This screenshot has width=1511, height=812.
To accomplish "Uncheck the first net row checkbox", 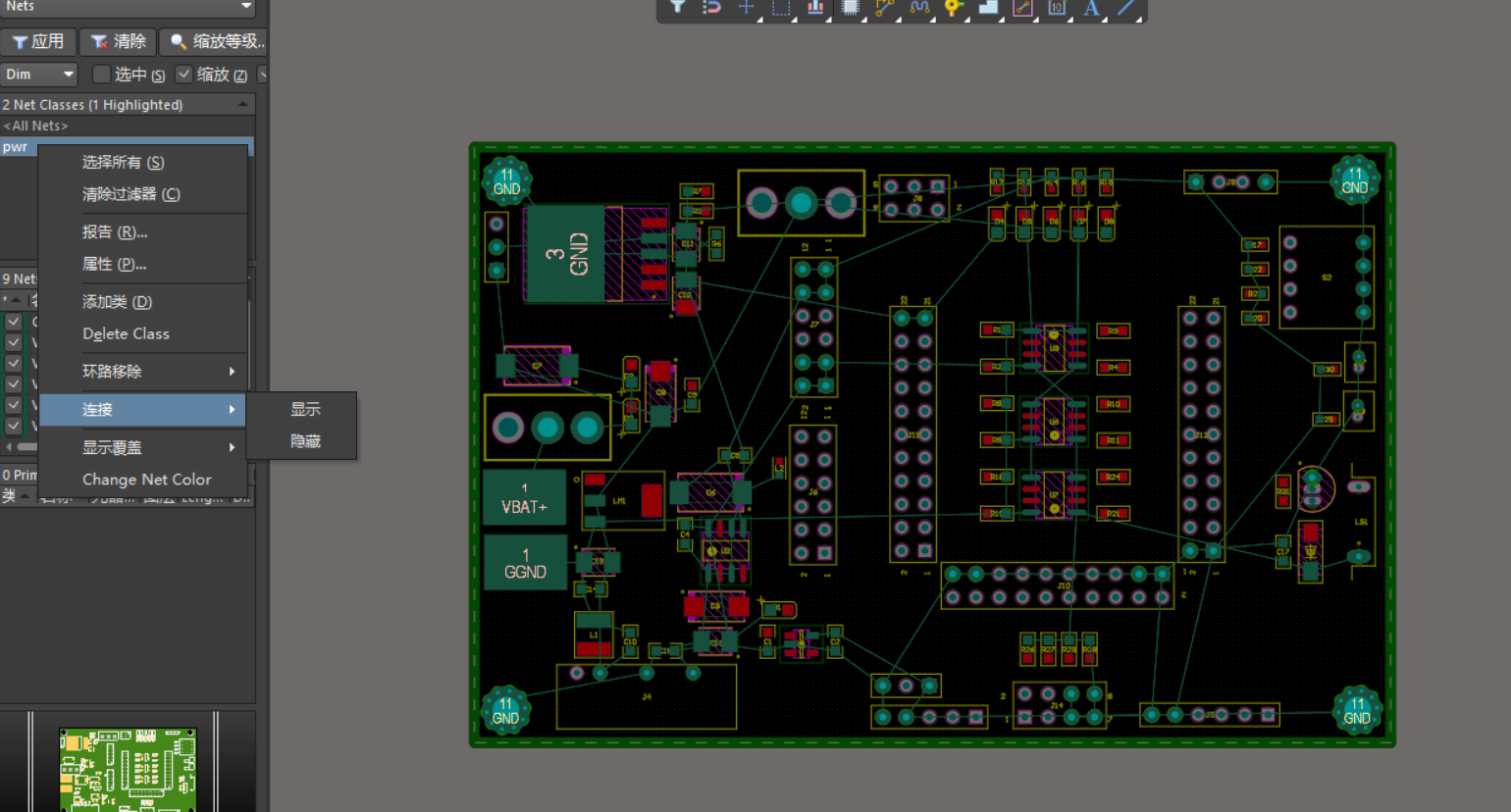I will click(x=14, y=322).
